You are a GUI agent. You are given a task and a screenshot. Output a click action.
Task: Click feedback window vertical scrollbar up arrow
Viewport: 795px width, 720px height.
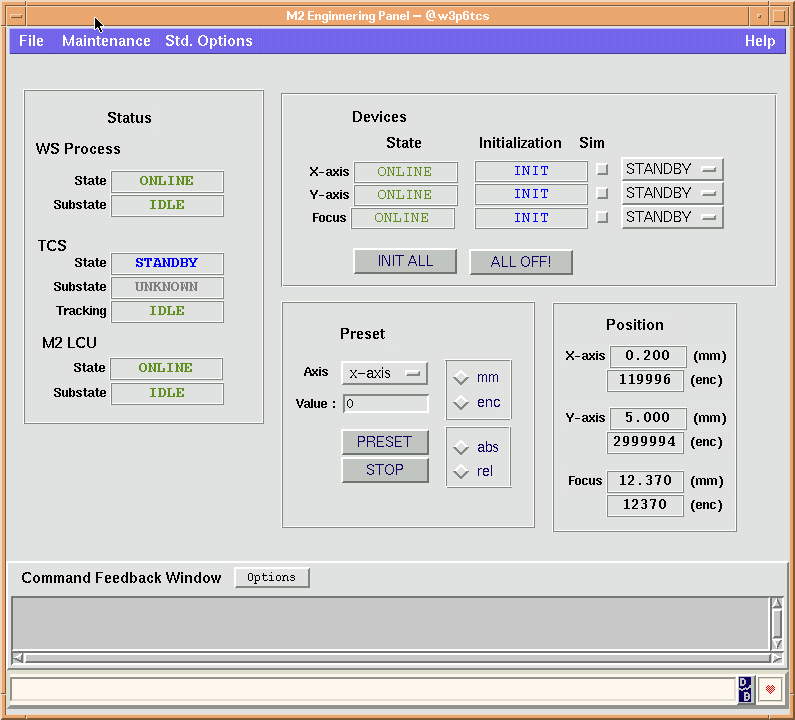[x=777, y=603]
